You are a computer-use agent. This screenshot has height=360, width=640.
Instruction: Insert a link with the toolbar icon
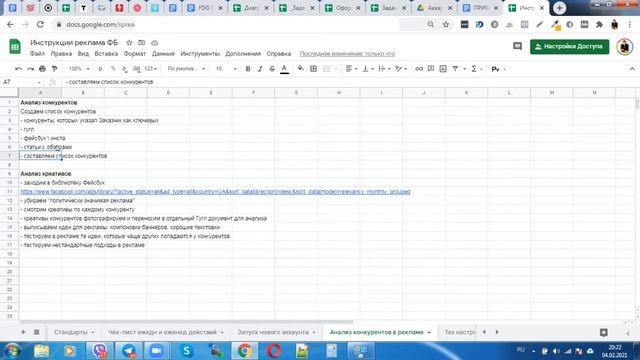pyautogui.click(x=419, y=69)
